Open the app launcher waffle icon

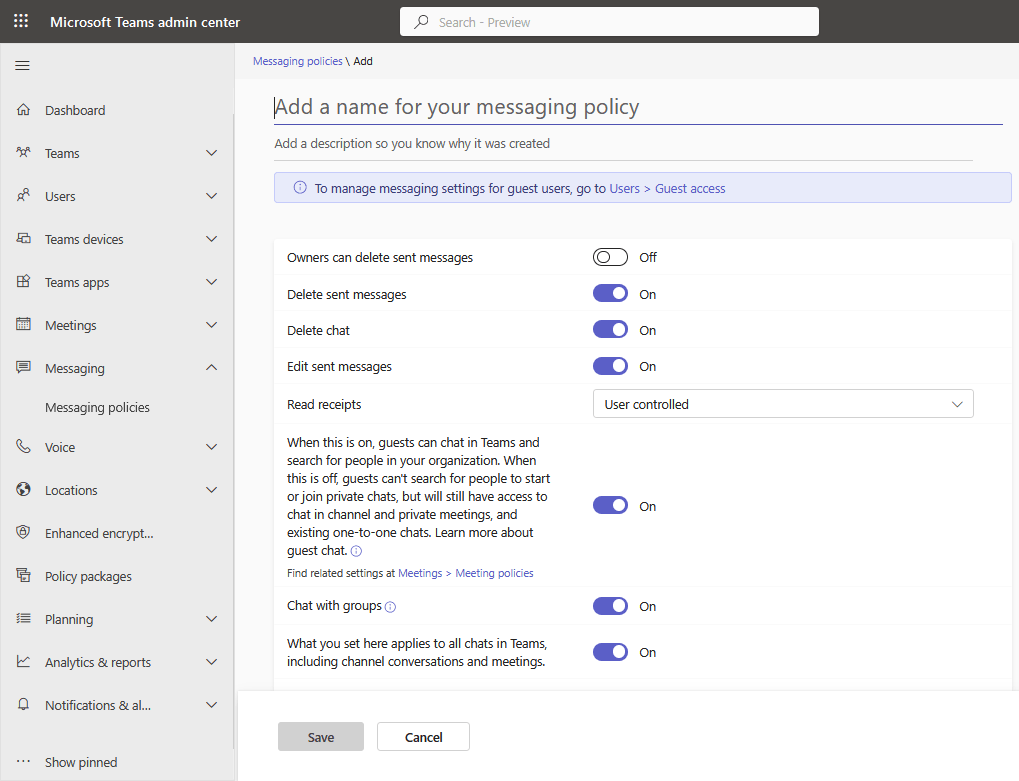pos(21,21)
